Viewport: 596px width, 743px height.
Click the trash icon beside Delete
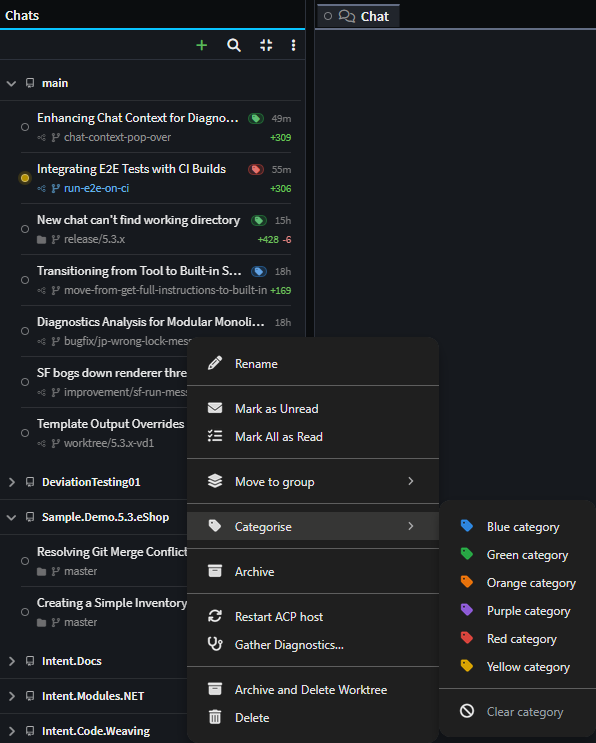pyautogui.click(x=215, y=717)
